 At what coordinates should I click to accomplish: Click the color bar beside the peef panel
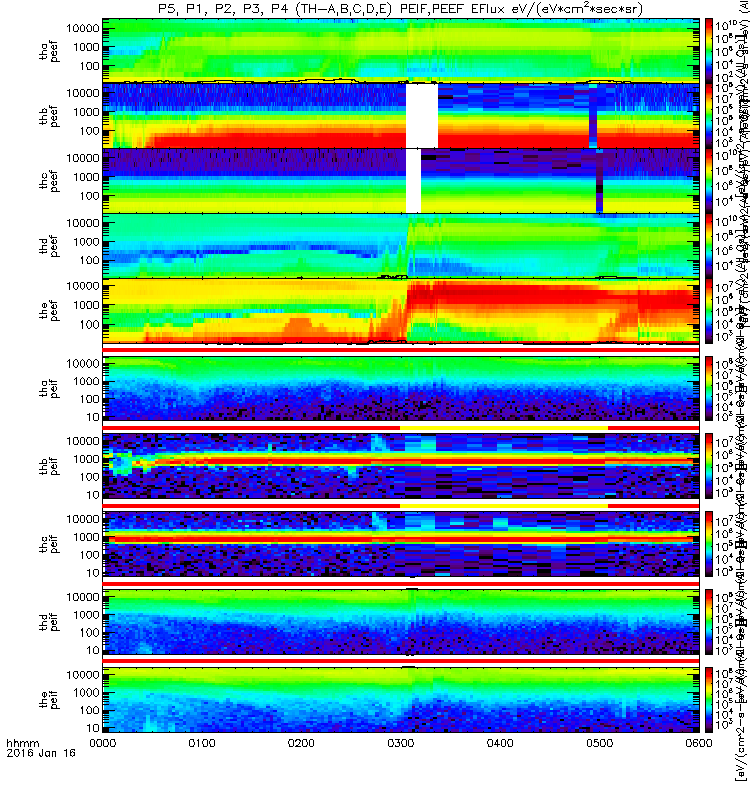click(x=709, y=311)
